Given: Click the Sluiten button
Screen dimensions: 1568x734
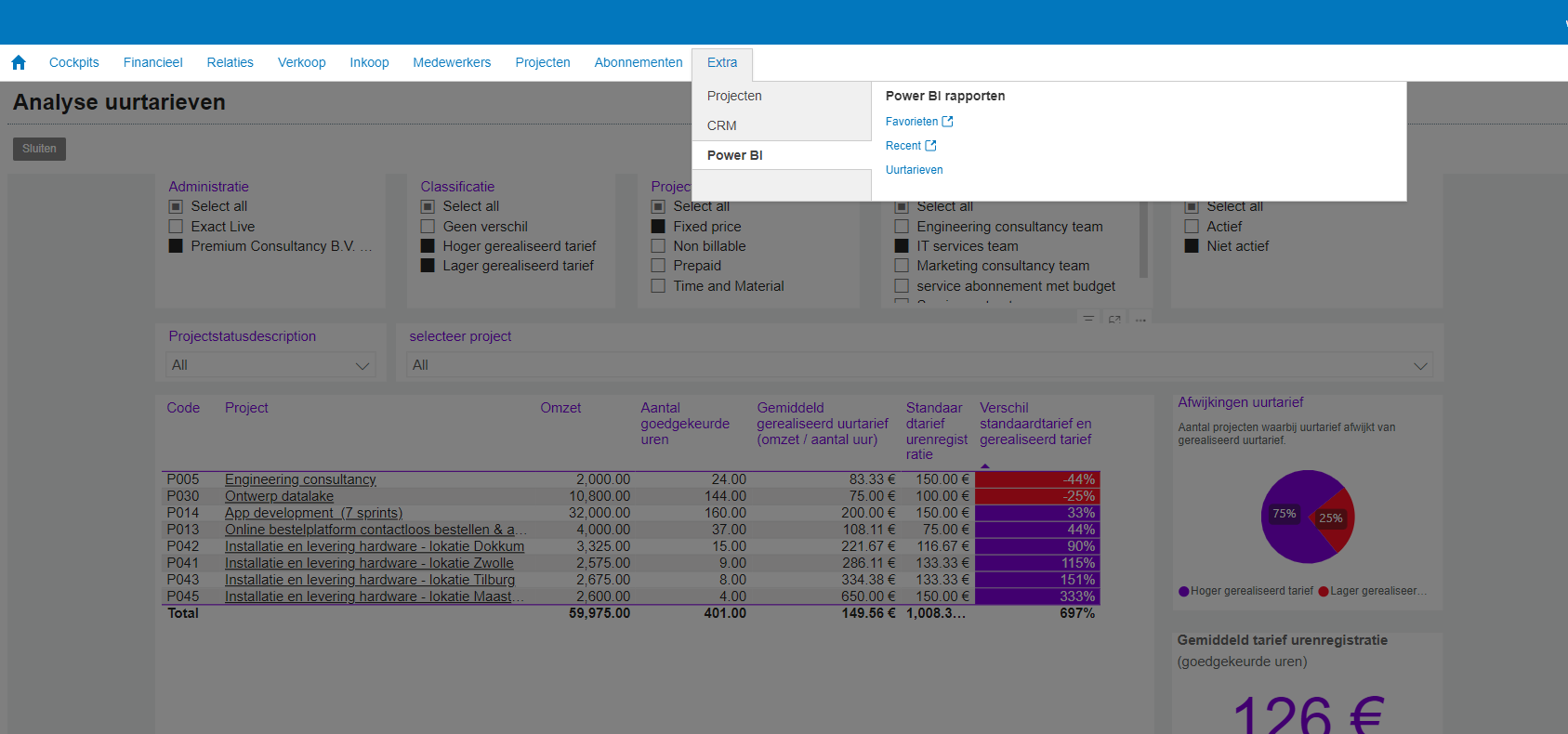Looking at the screenshot, I should point(39,149).
